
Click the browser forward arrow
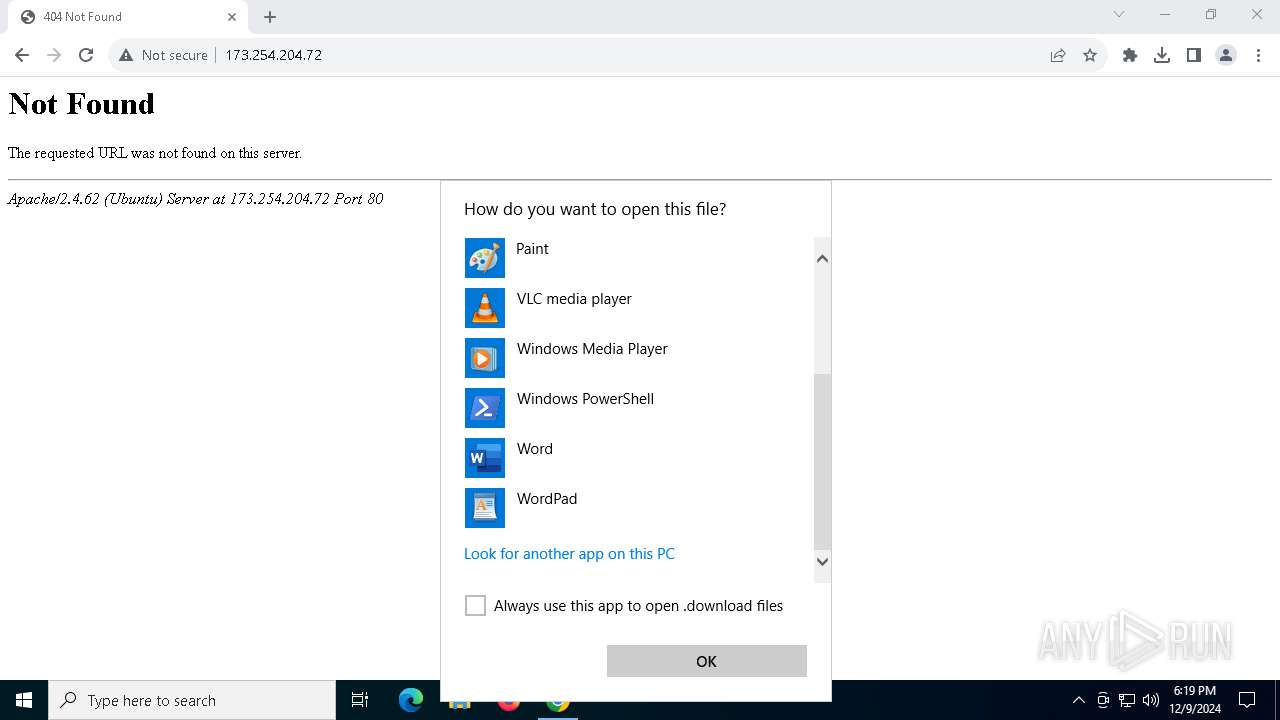[54, 55]
